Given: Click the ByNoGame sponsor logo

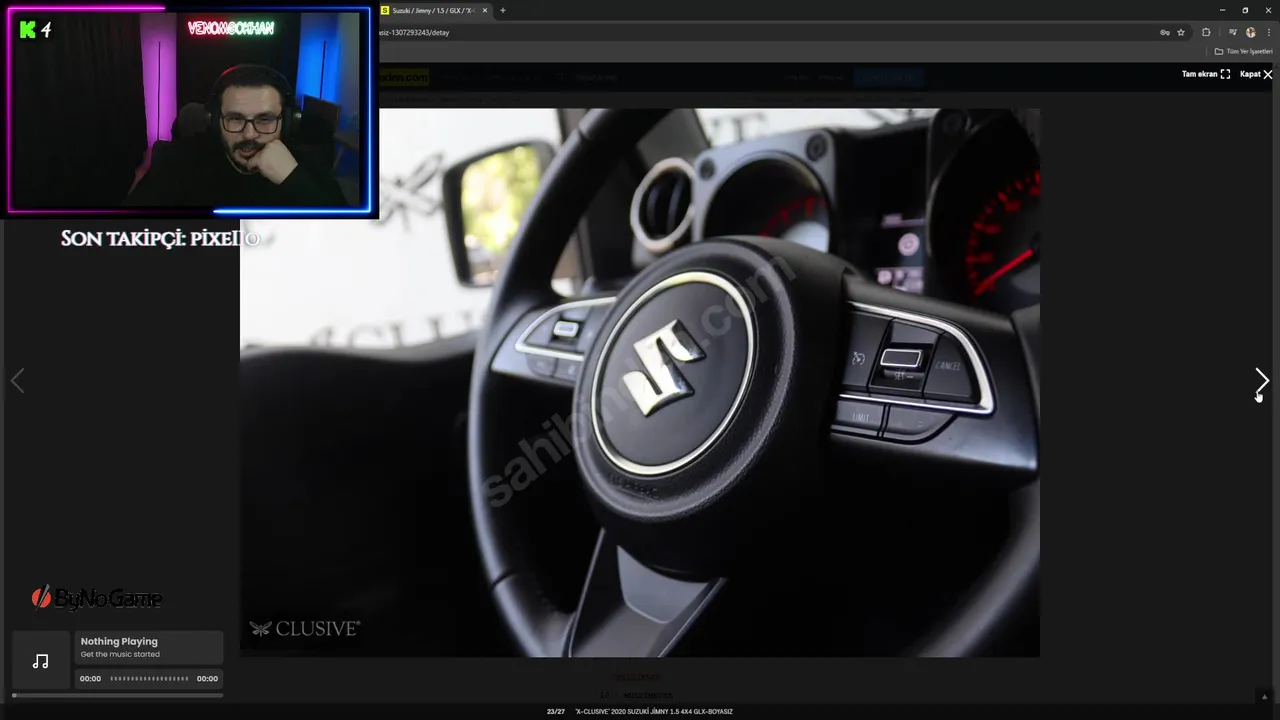Looking at the screenshot, I should click(97, 598).
